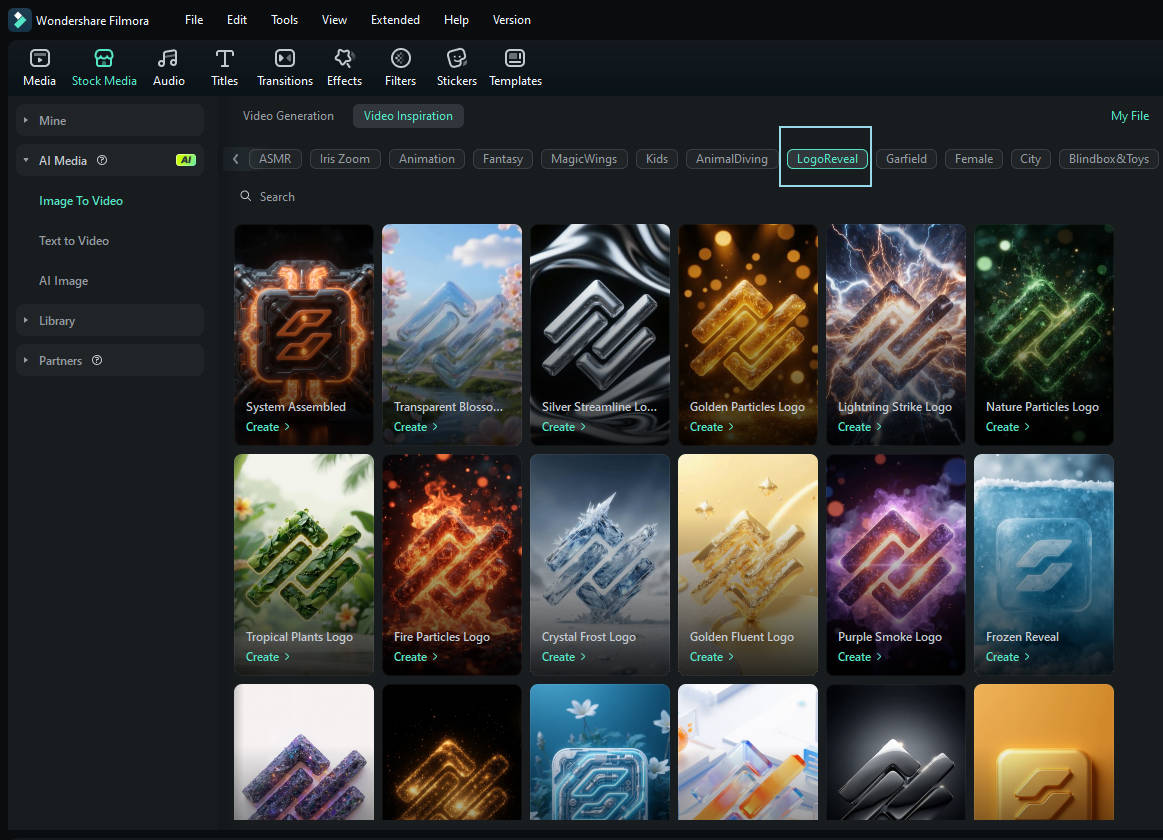Screen dimensions: 1163x840
Task: Open the Golden Fluent Logo thumbnail
Action: point(748,564)
